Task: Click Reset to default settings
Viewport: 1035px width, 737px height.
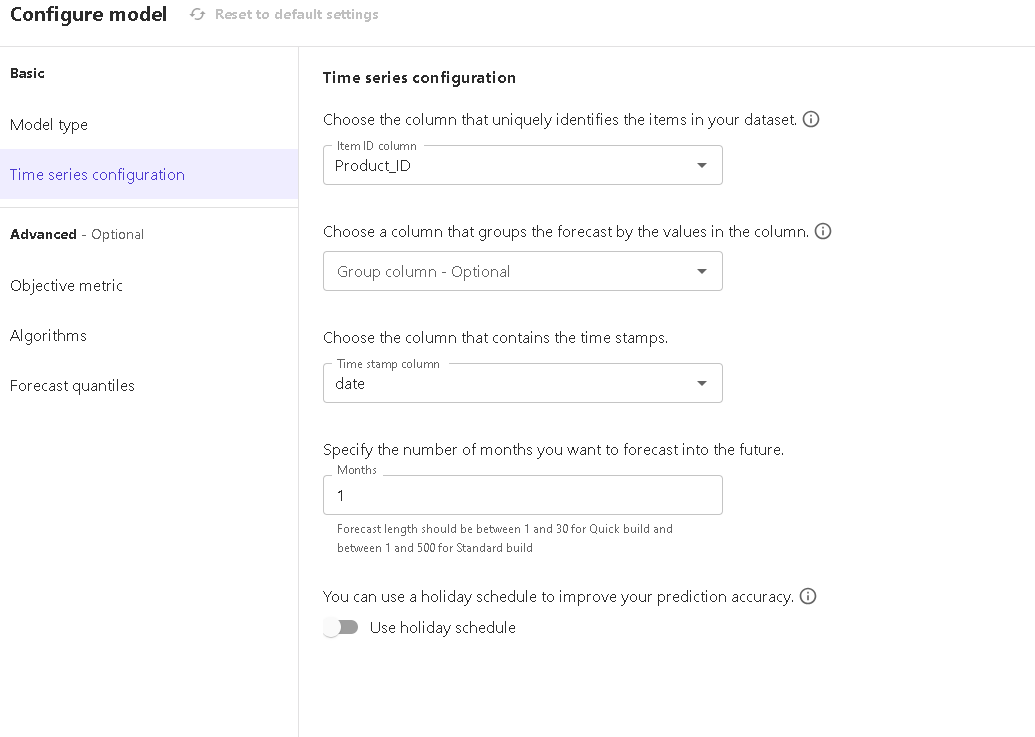Action: pyautogui.click(x=296, y=15)
